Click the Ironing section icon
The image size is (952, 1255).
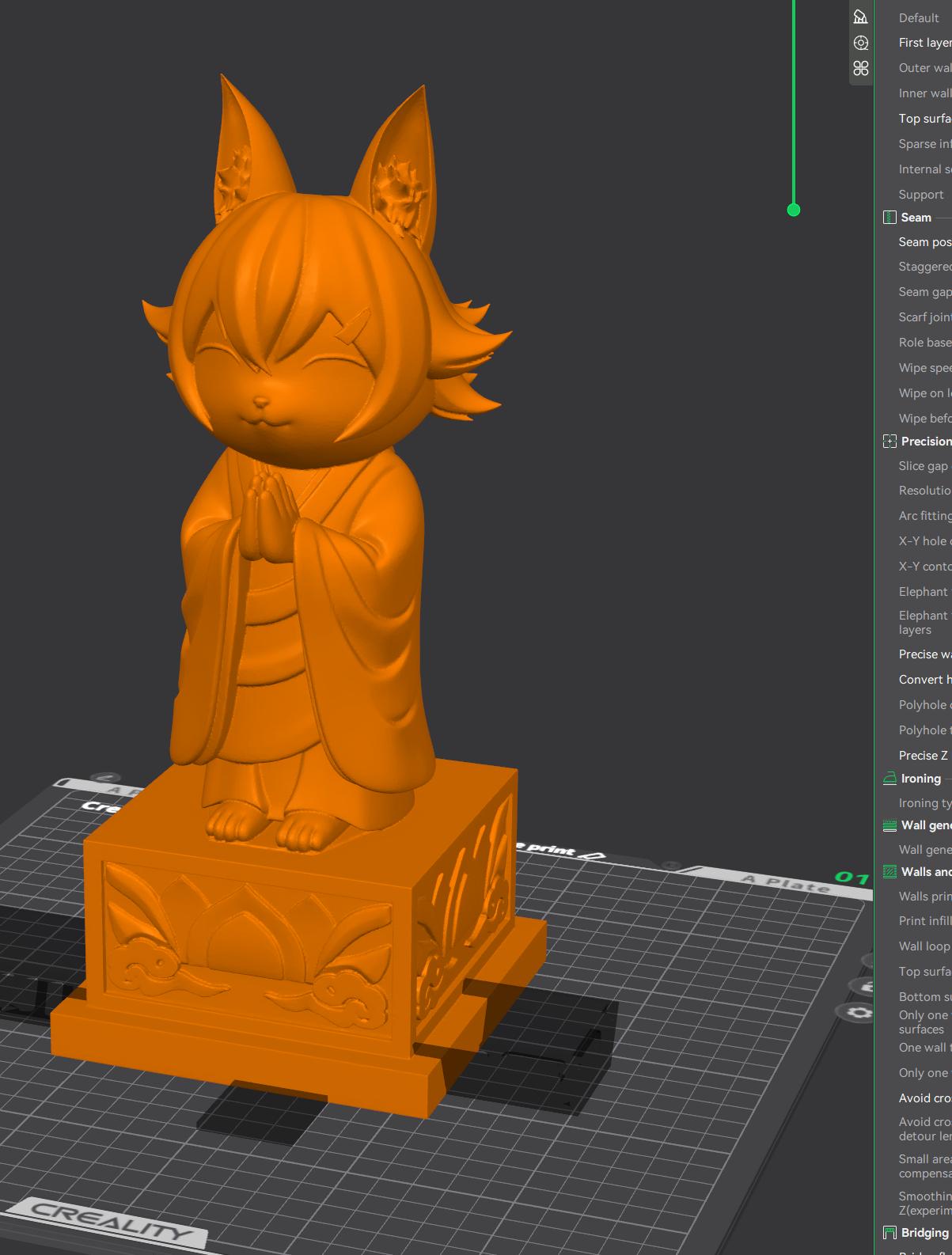point(889,779)
